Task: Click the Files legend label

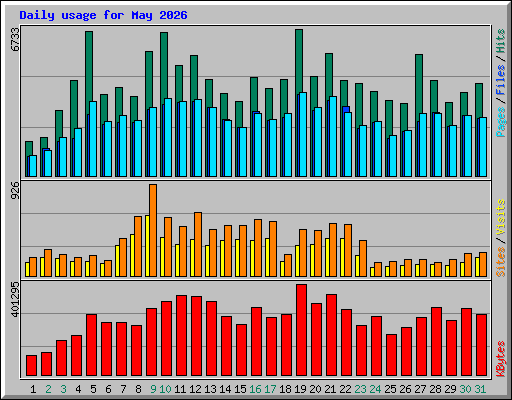Action: click(x=501, y=80)
